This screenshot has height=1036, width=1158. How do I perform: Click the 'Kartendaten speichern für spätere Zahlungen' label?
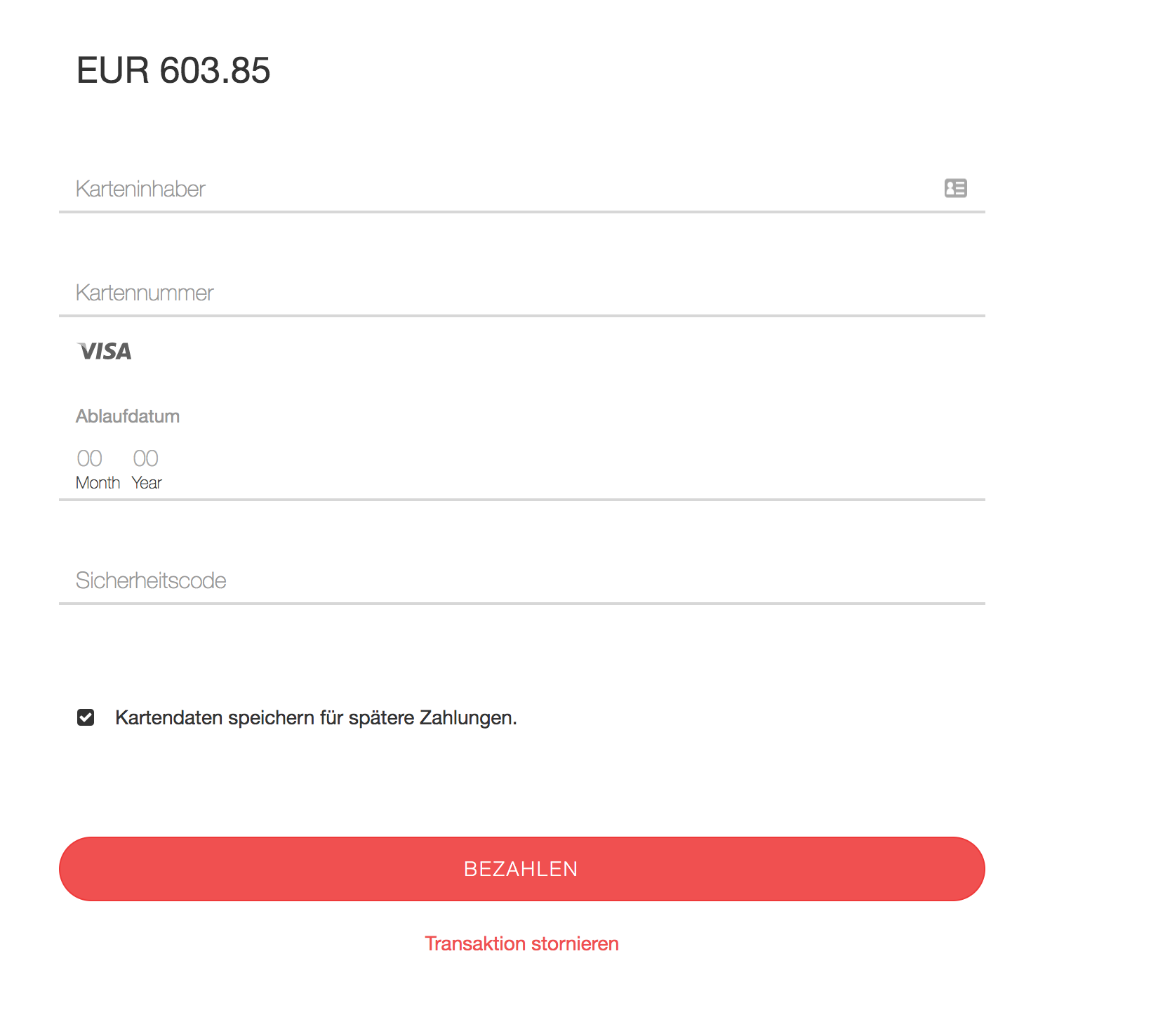(x=316, y=718)
